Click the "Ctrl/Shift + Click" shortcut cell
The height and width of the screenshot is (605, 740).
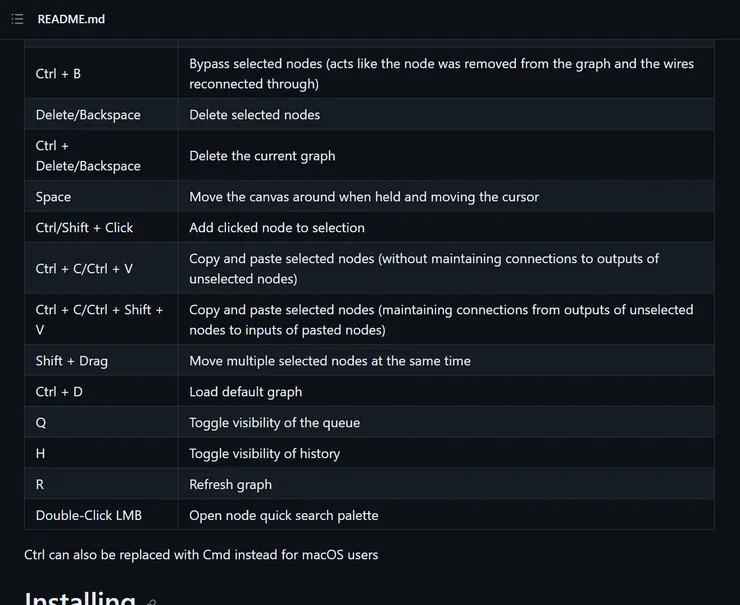tap(84, 228)
